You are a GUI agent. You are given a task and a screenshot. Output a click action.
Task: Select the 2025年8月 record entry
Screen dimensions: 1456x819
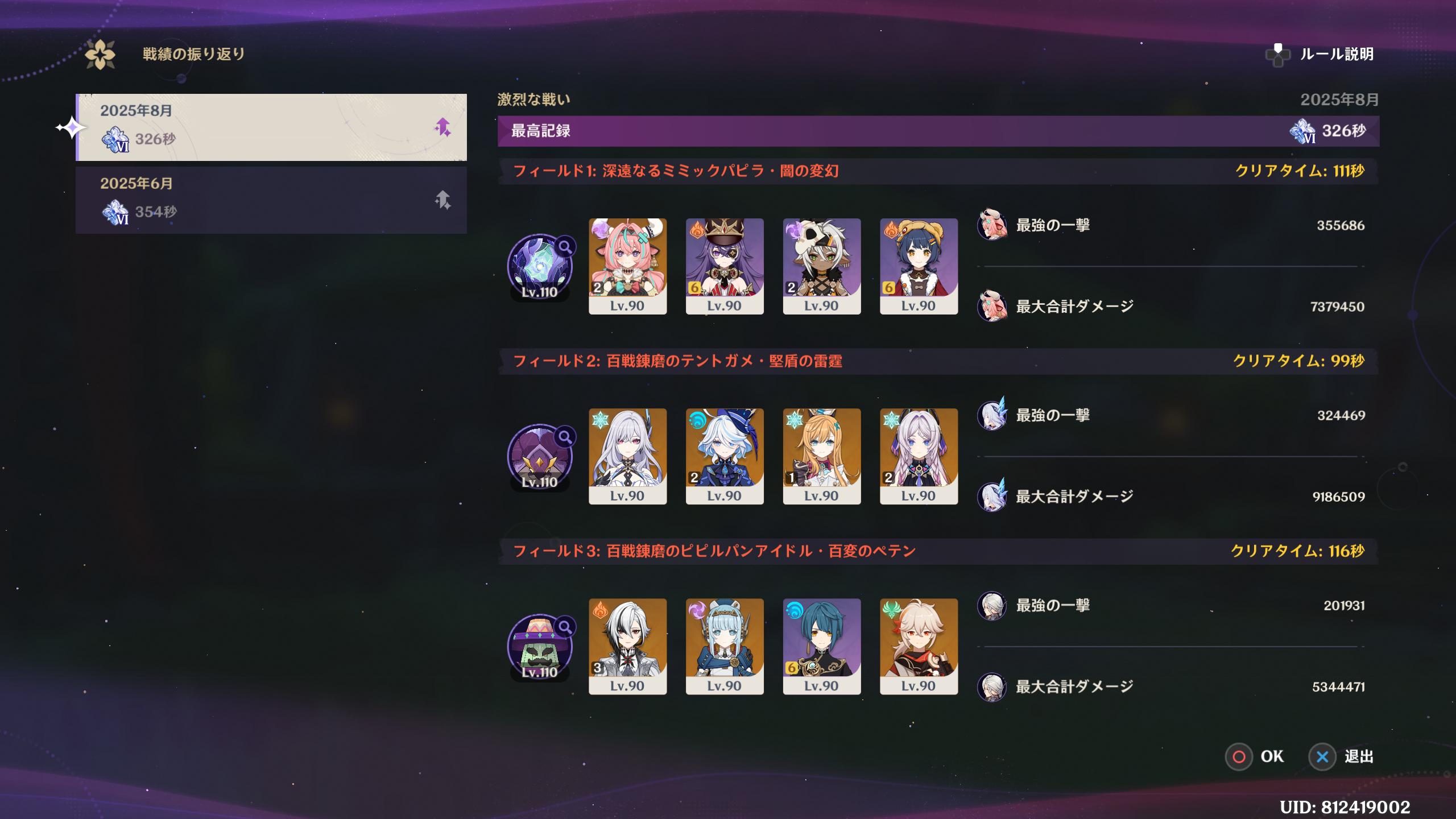click(271, 127)
